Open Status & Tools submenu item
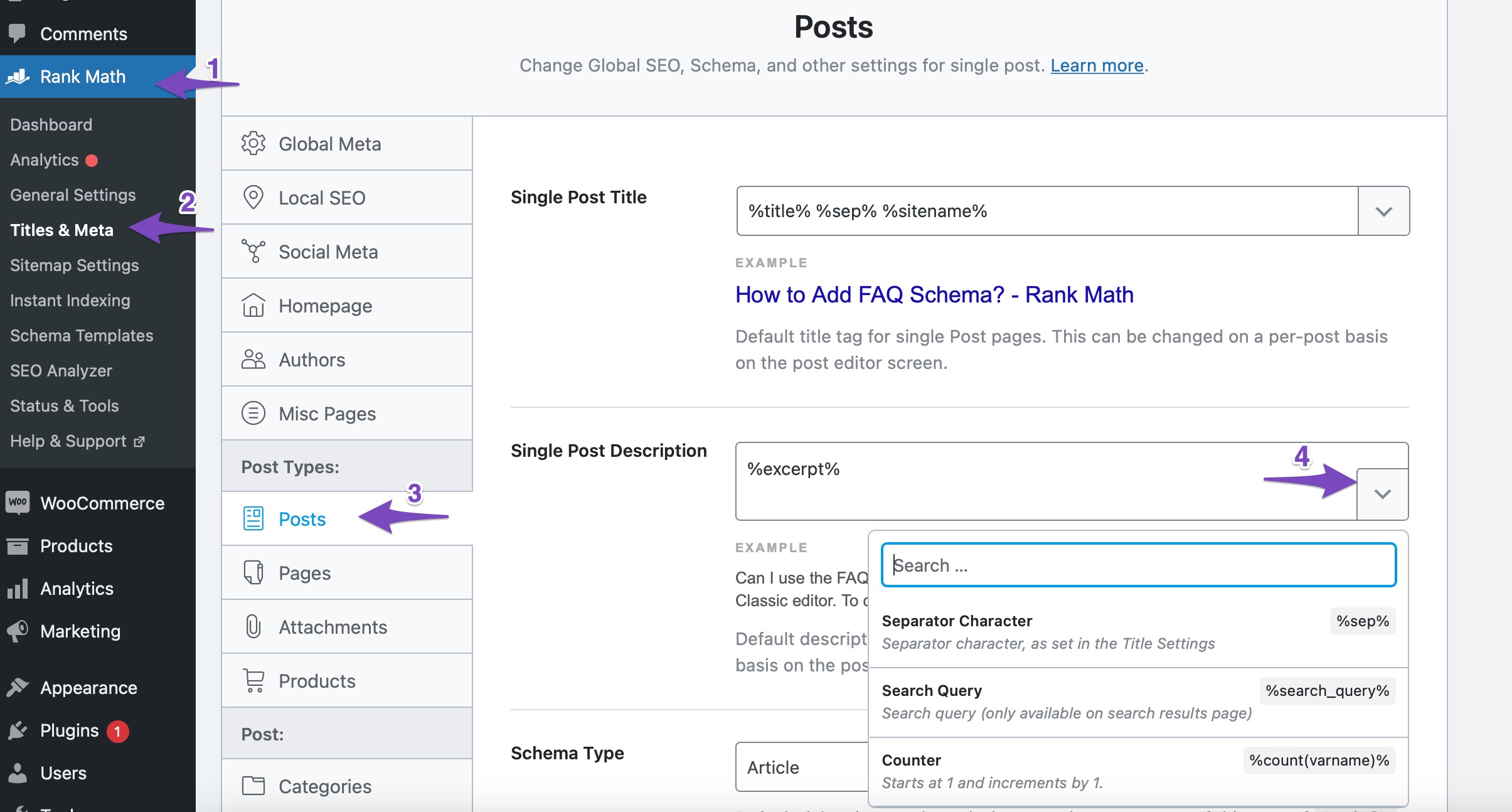This screenshot has width=1512, height=812. [x=65, y=405]
